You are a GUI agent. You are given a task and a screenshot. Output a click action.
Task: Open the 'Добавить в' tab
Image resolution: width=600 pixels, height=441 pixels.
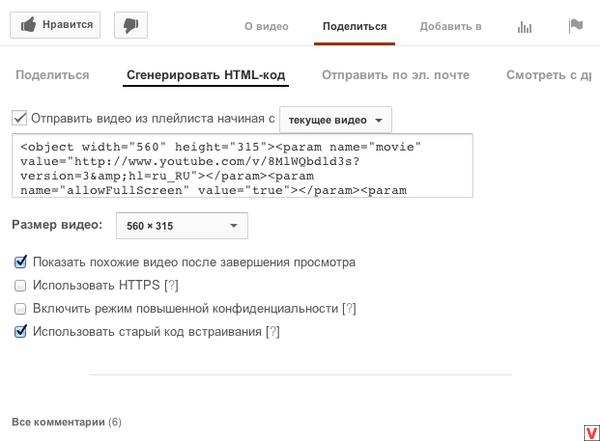click(450, 26)
